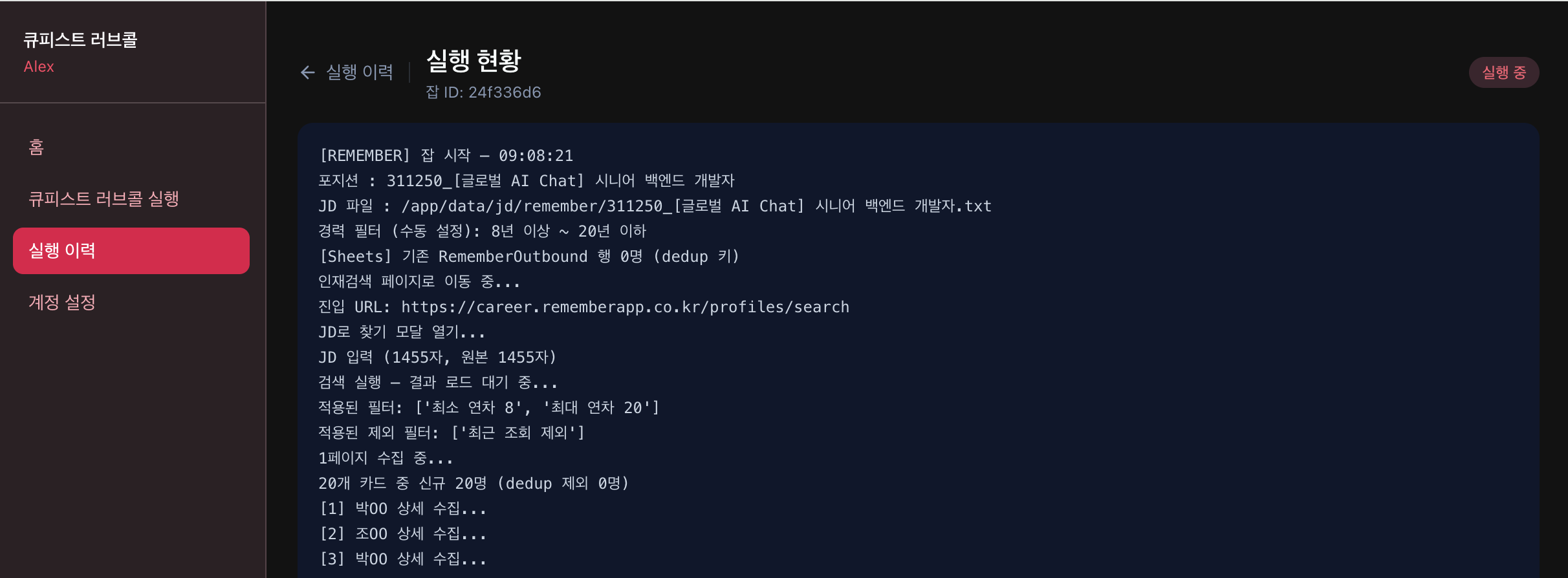Click the 경력 필터 (수동 설정) log line
The width and height of the screenshot is (1568, 578).
tap(482, 231)
